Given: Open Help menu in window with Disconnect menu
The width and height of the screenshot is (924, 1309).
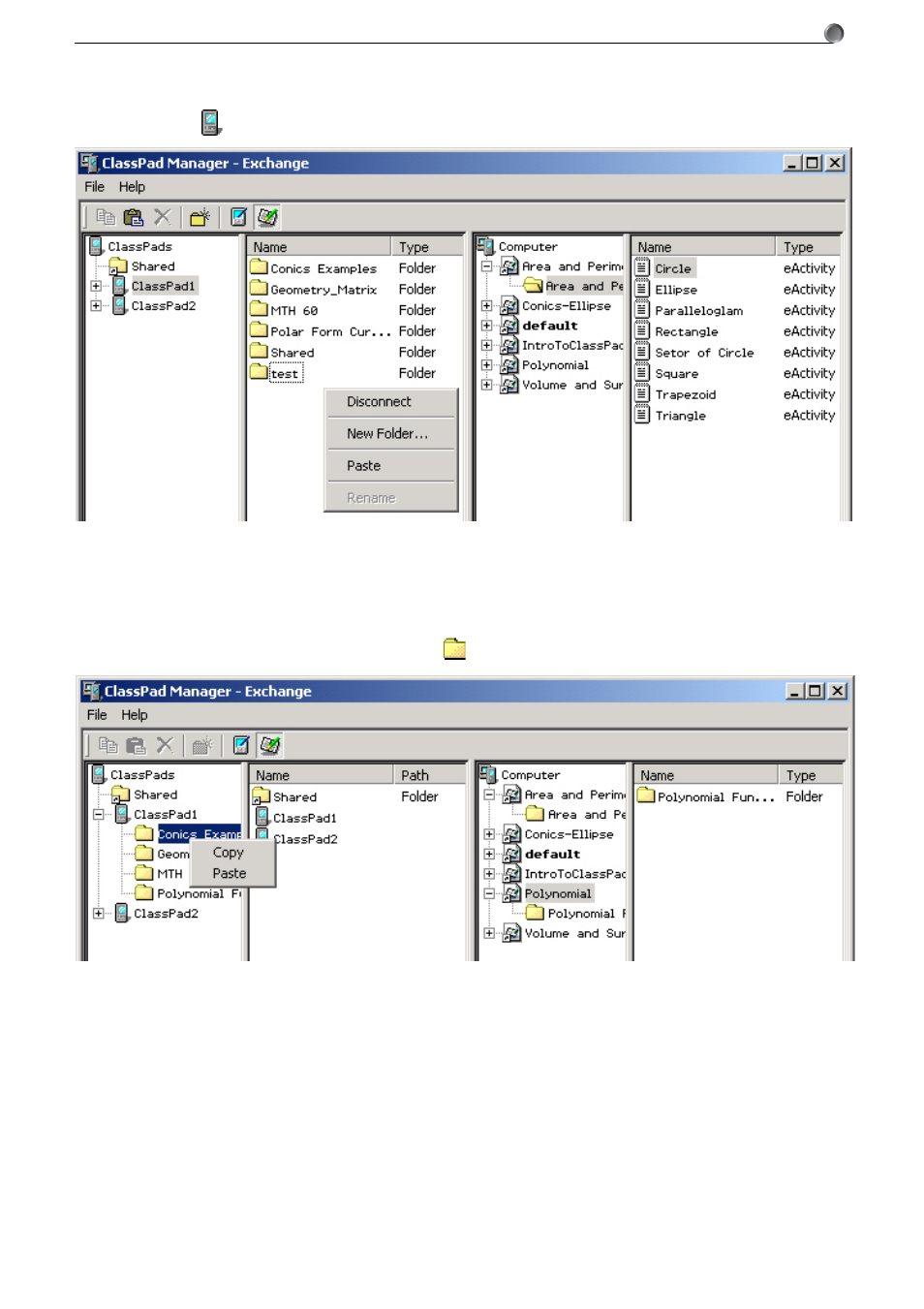Looking at the screenshot, I should pos(132,187).
